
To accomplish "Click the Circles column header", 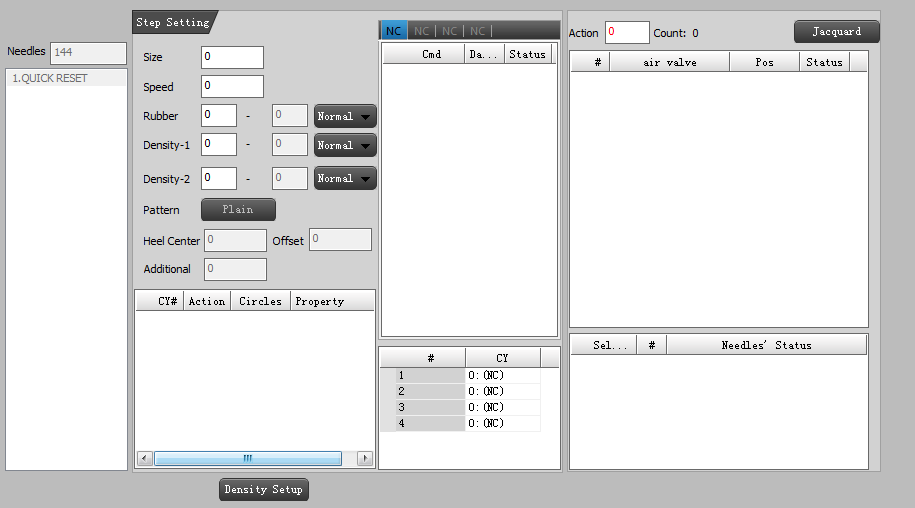I will click(260, 301).
